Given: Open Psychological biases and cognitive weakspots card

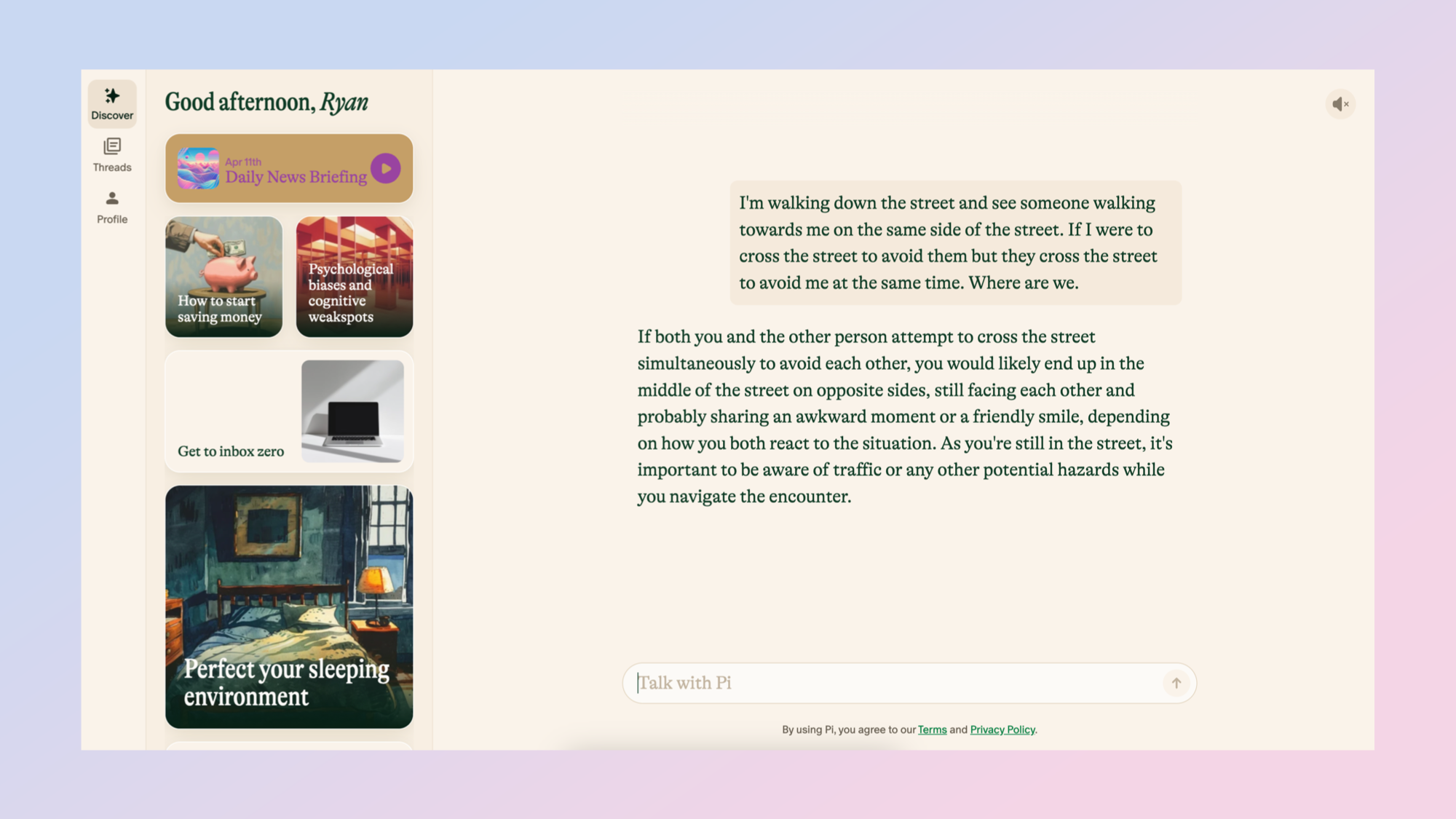Looking at the screenshot, I should point(354,277).
